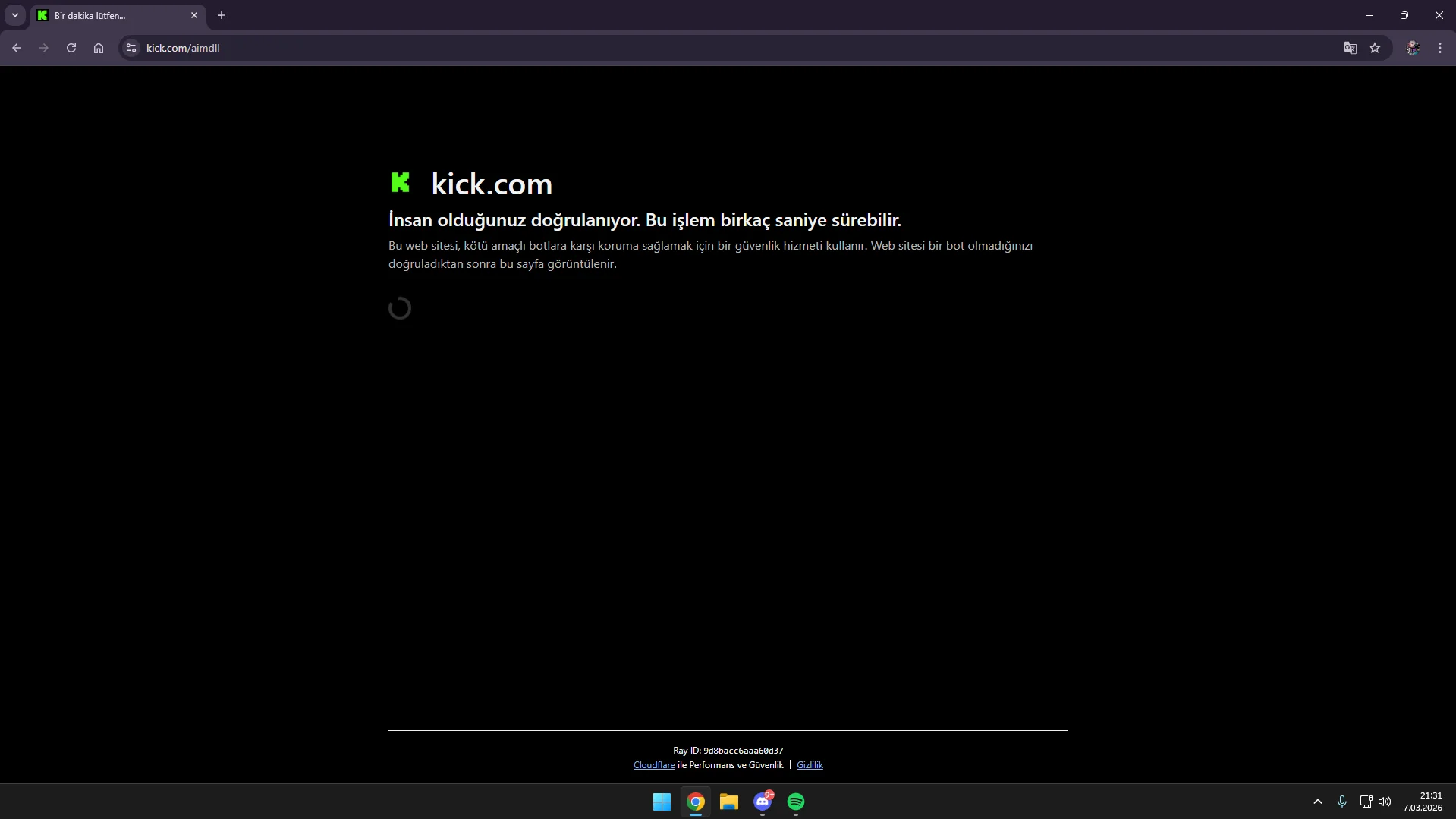Click the green Kick logo on page

click(400, 182)
